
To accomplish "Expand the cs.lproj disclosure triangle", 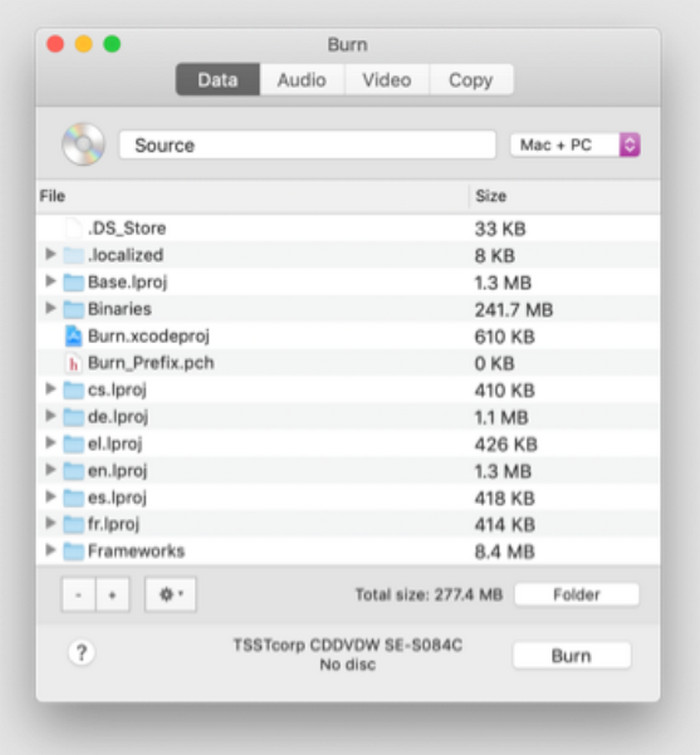I will click(x=51, y=389).
